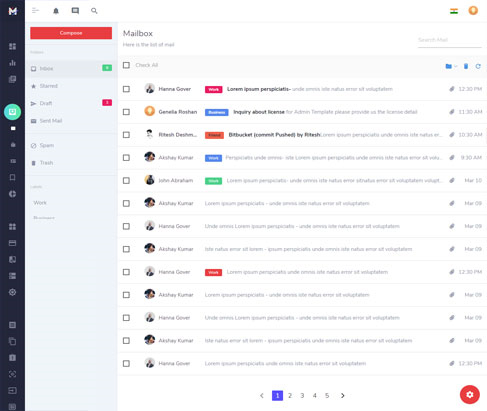Image resolution: width=487 pixels, height=411 pixels.
Task: Open the Sent Mail folder
Action: tap(51, 121)
